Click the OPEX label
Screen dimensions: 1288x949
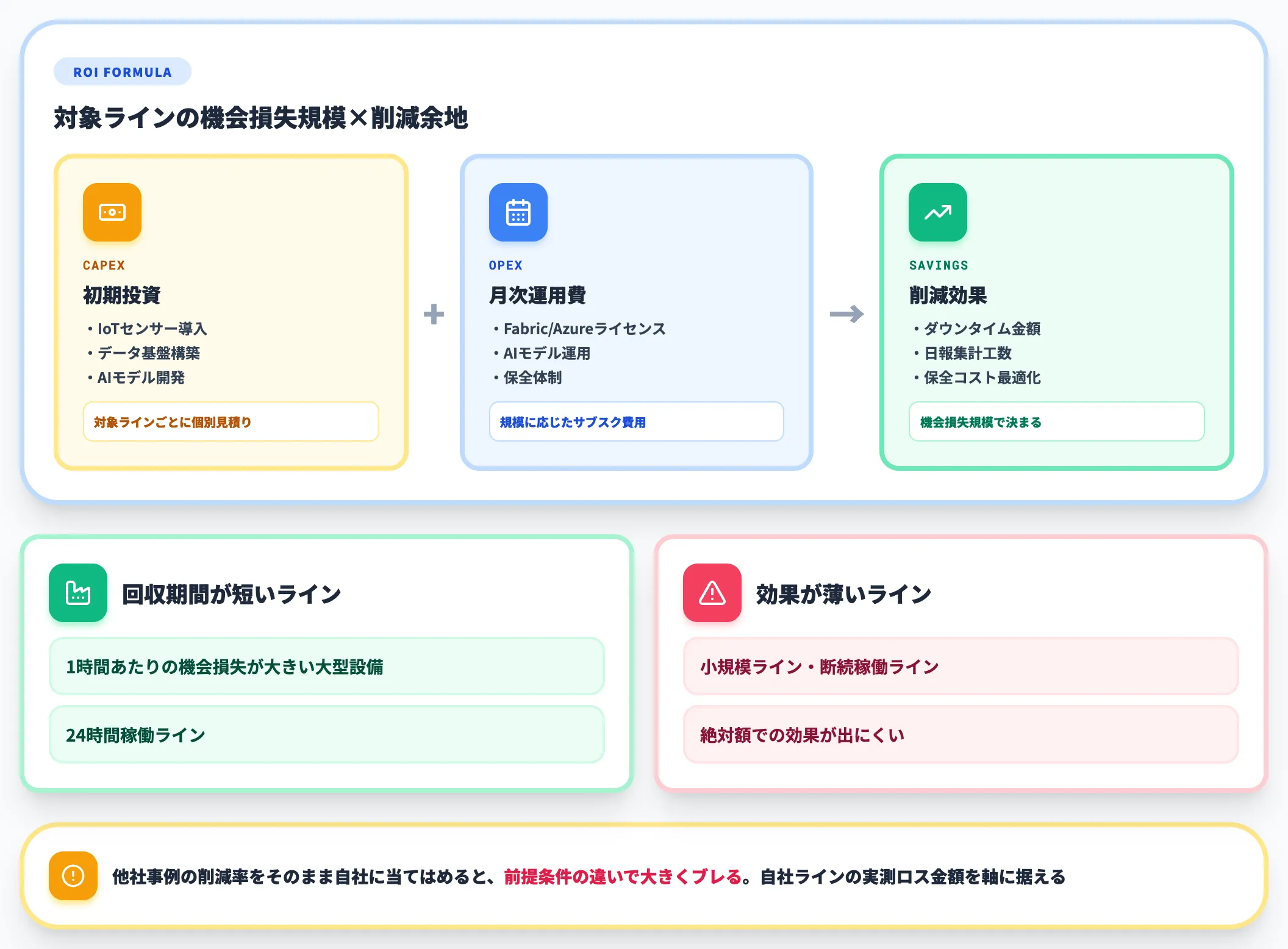tap(506, 265)
